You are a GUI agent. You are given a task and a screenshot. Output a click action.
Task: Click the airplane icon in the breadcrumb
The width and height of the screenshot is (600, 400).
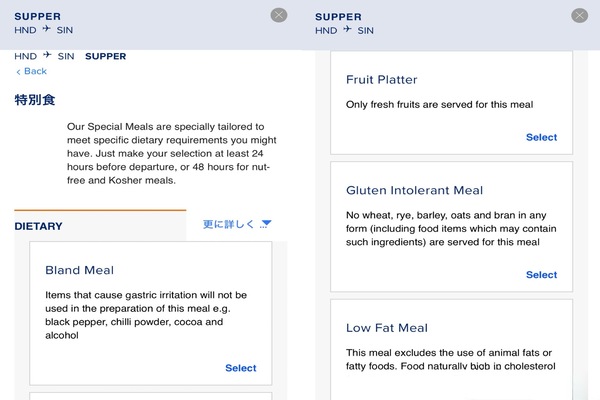pos(47,56)
